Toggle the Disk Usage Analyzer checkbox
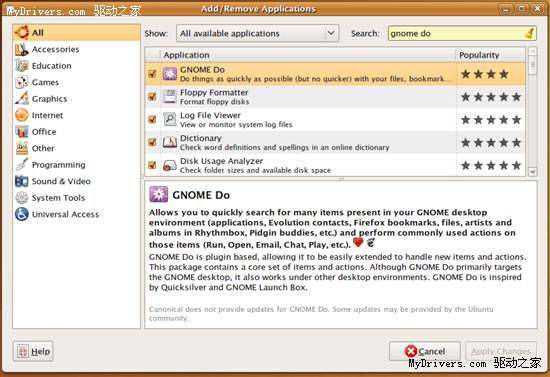Screen dimensions: 550x377 point(152,165)
